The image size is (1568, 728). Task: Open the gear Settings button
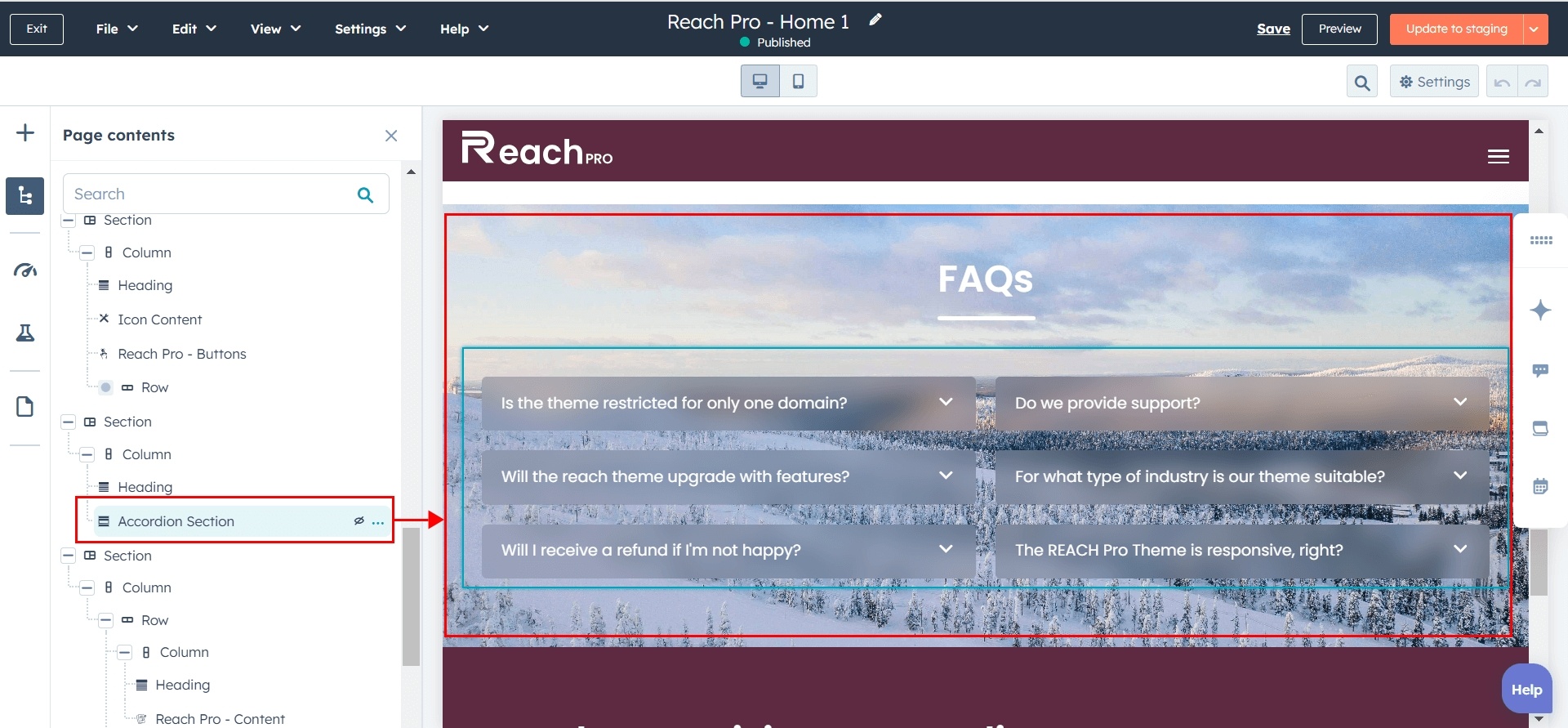click(1434, 82)
